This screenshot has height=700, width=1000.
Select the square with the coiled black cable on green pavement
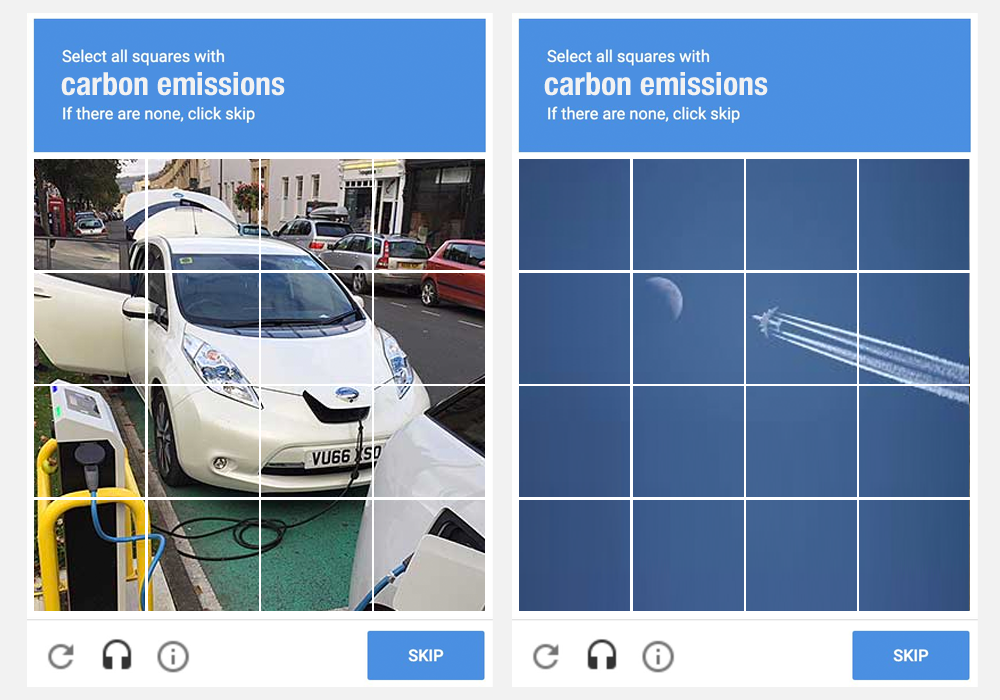203,555
